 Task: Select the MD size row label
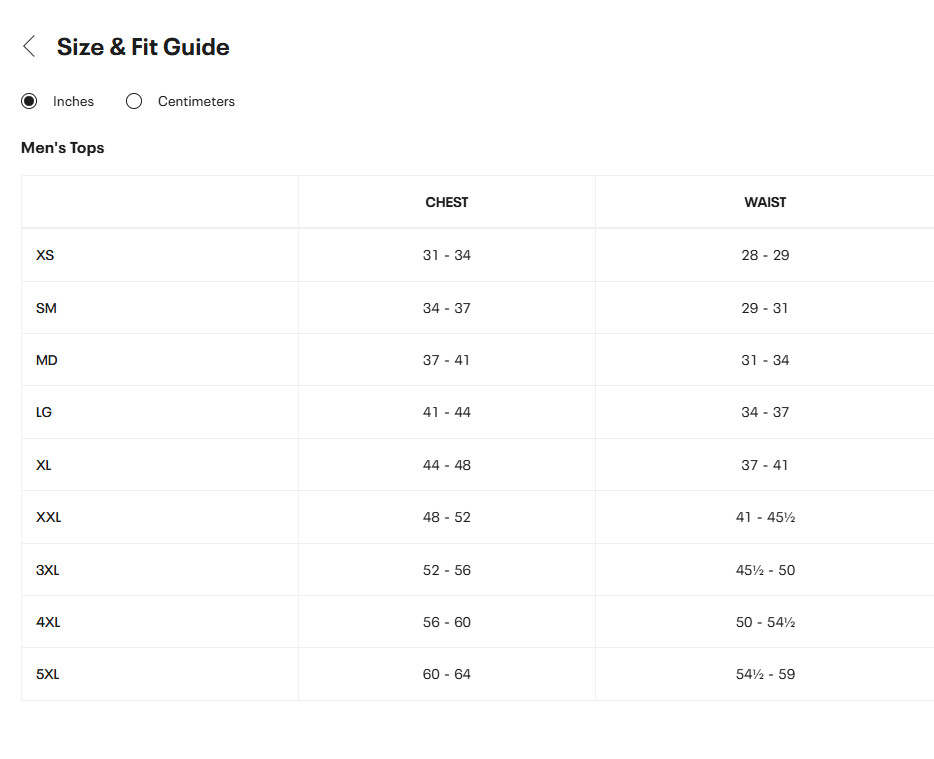46,360
